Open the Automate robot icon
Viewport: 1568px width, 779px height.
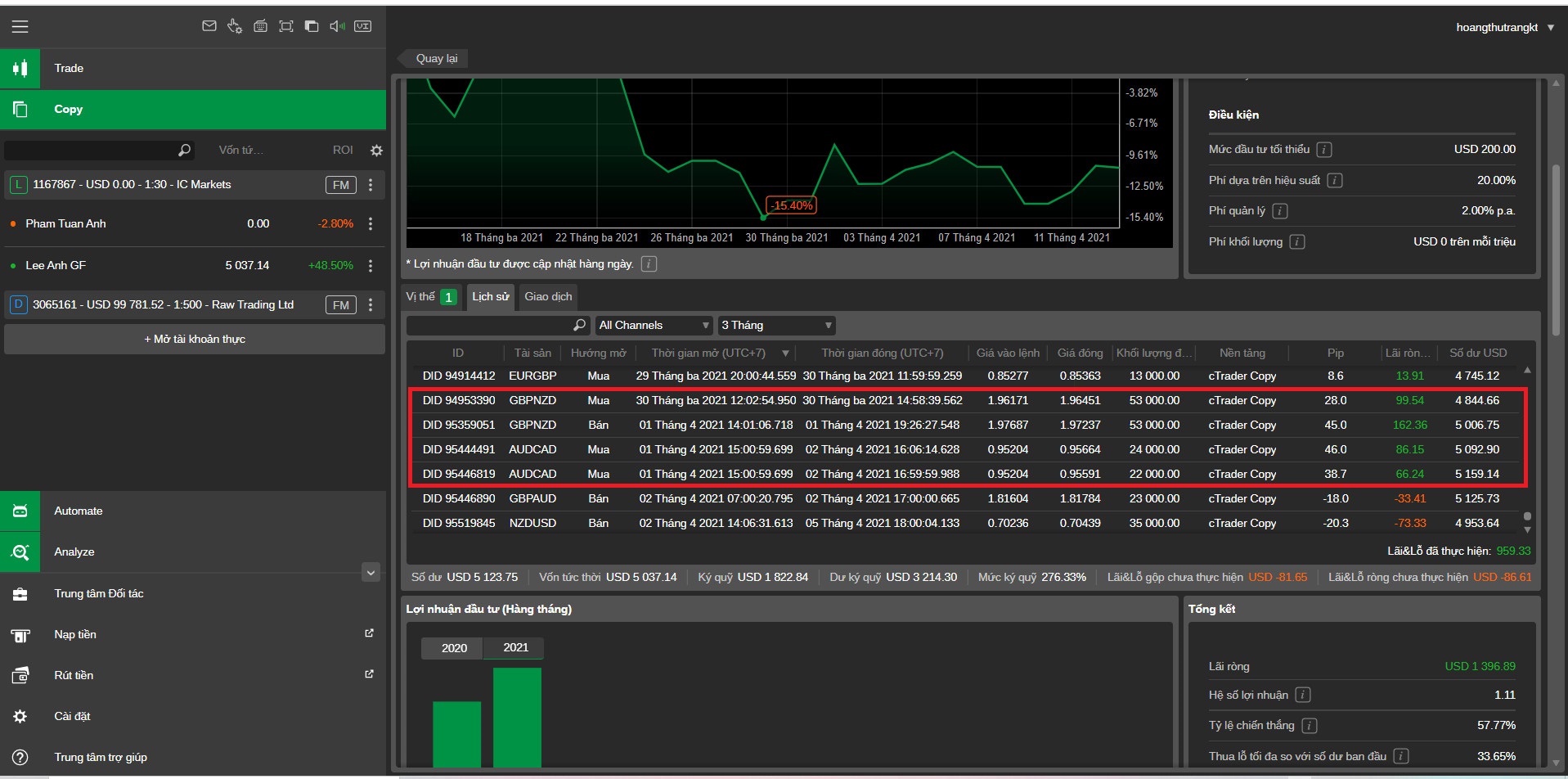(x=20, y=511)
